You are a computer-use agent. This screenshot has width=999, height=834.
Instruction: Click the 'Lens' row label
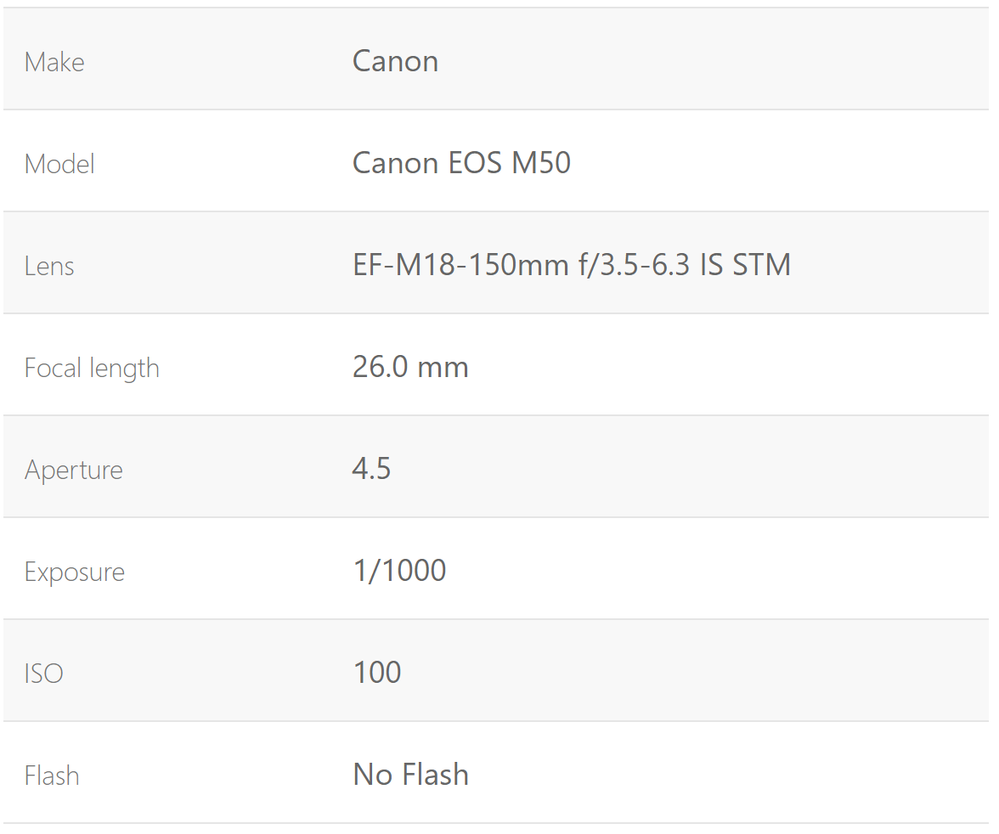coord(49,266)
